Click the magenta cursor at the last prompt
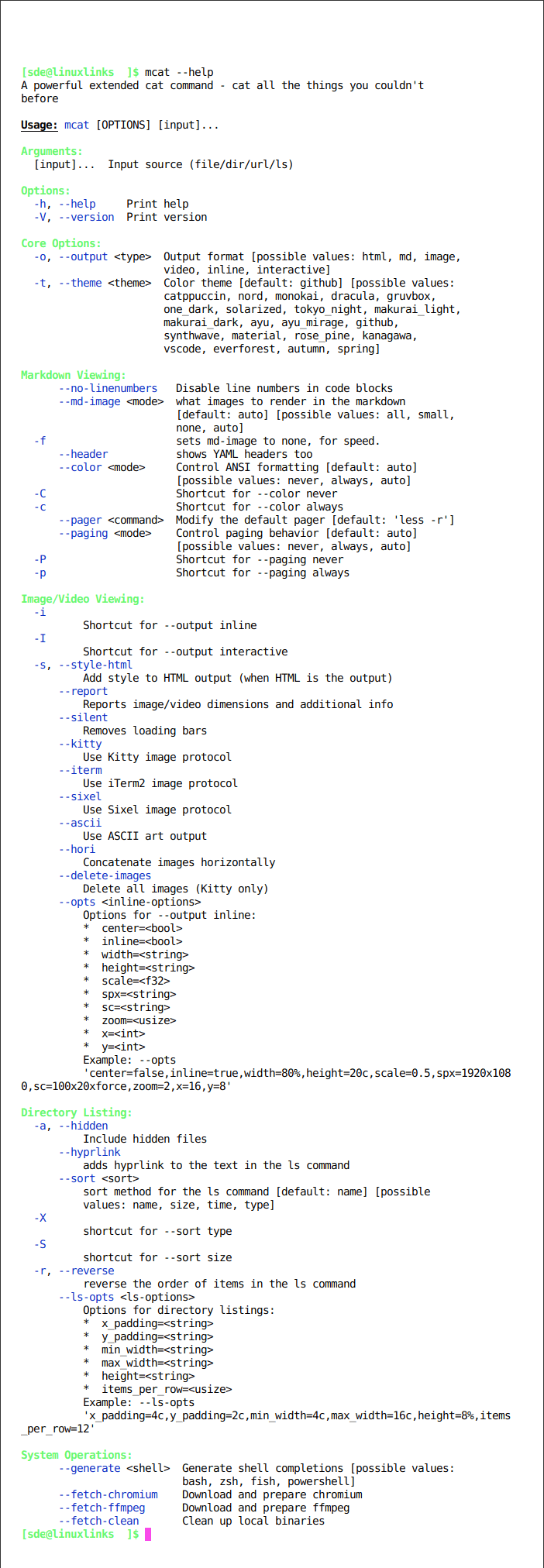The height and width of the screenshot is (1568, 544). tap(148, 1534)
